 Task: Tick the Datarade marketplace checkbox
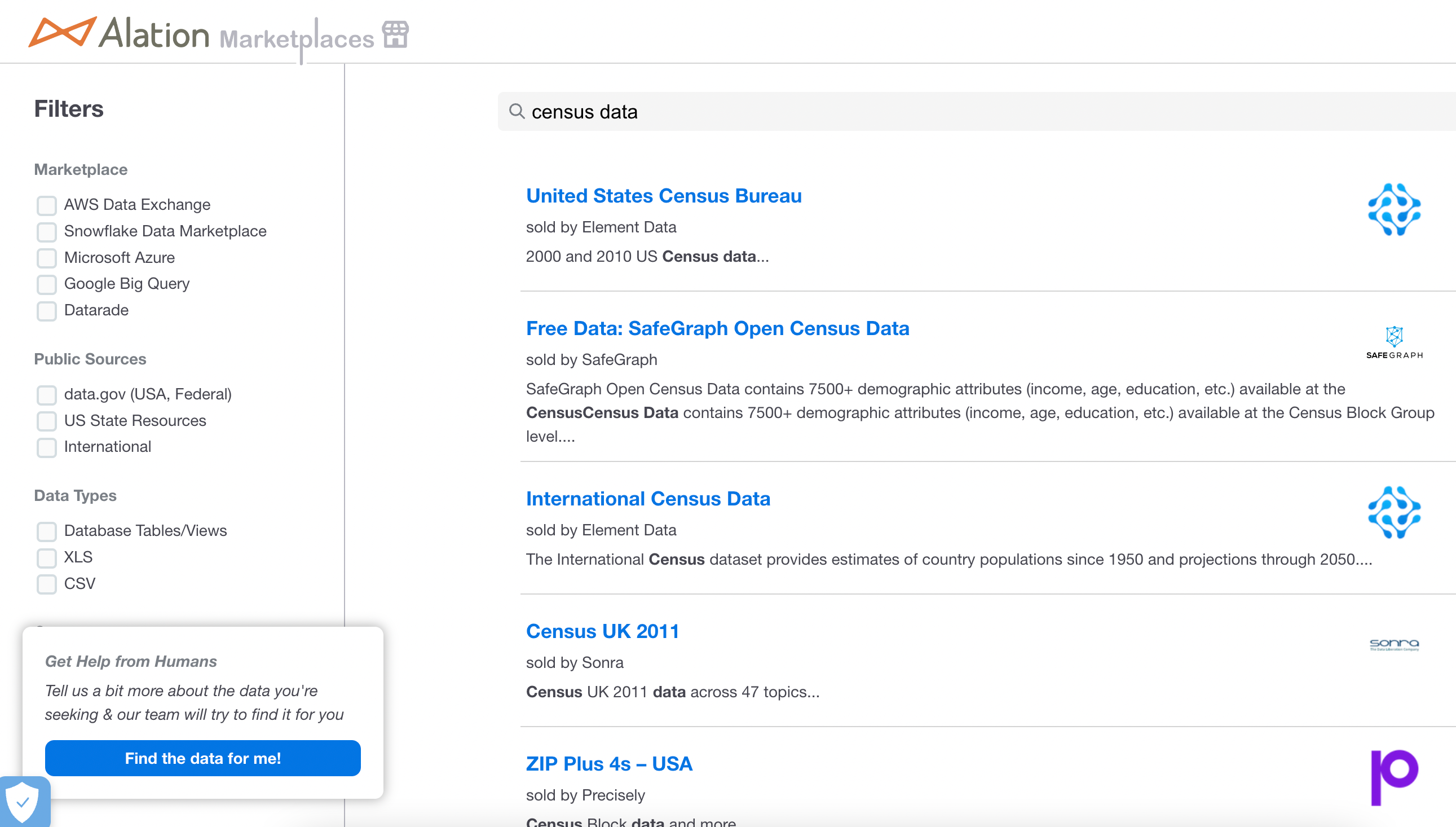[47, 311]
